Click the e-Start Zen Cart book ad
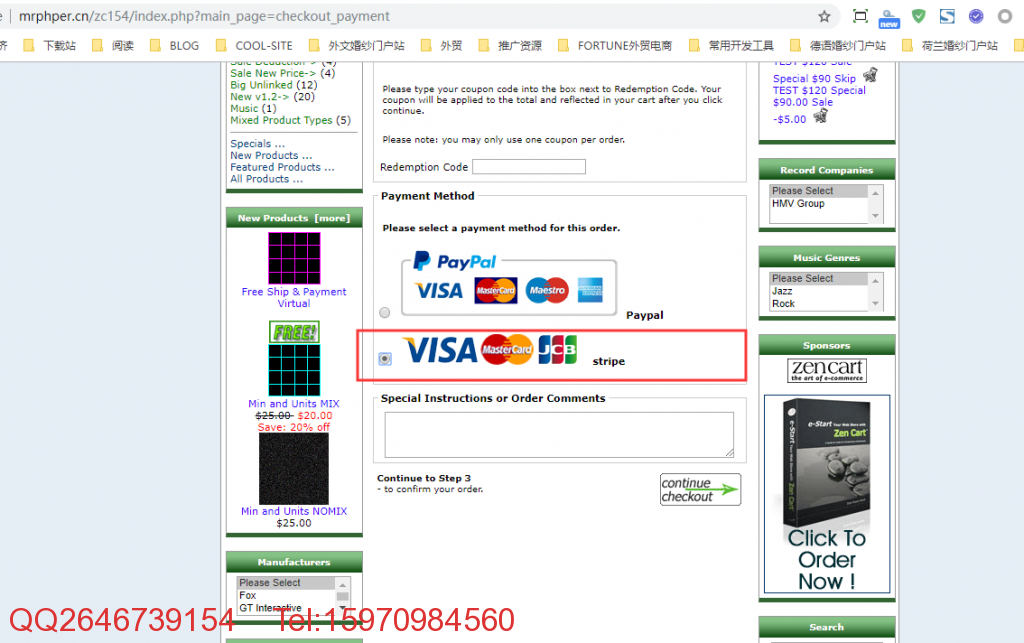The width and height of the screenshot is (1024, 643). [827, 494]
